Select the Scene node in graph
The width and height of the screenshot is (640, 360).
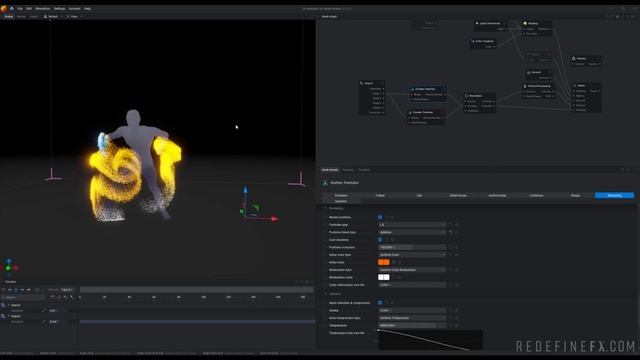587,98
